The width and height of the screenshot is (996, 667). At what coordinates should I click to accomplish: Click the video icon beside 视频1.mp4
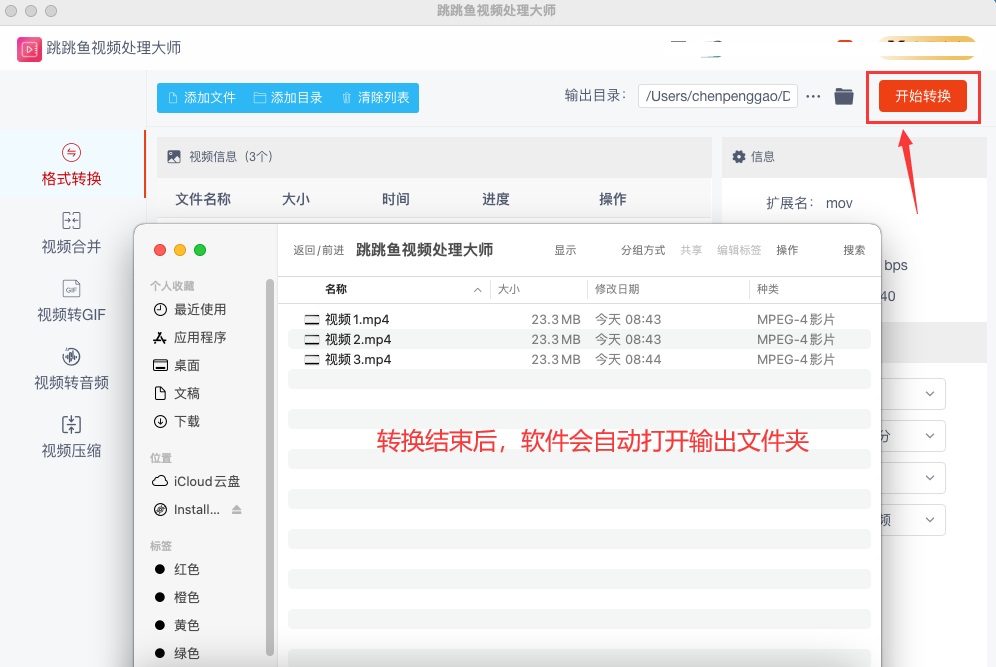point(312,320)
